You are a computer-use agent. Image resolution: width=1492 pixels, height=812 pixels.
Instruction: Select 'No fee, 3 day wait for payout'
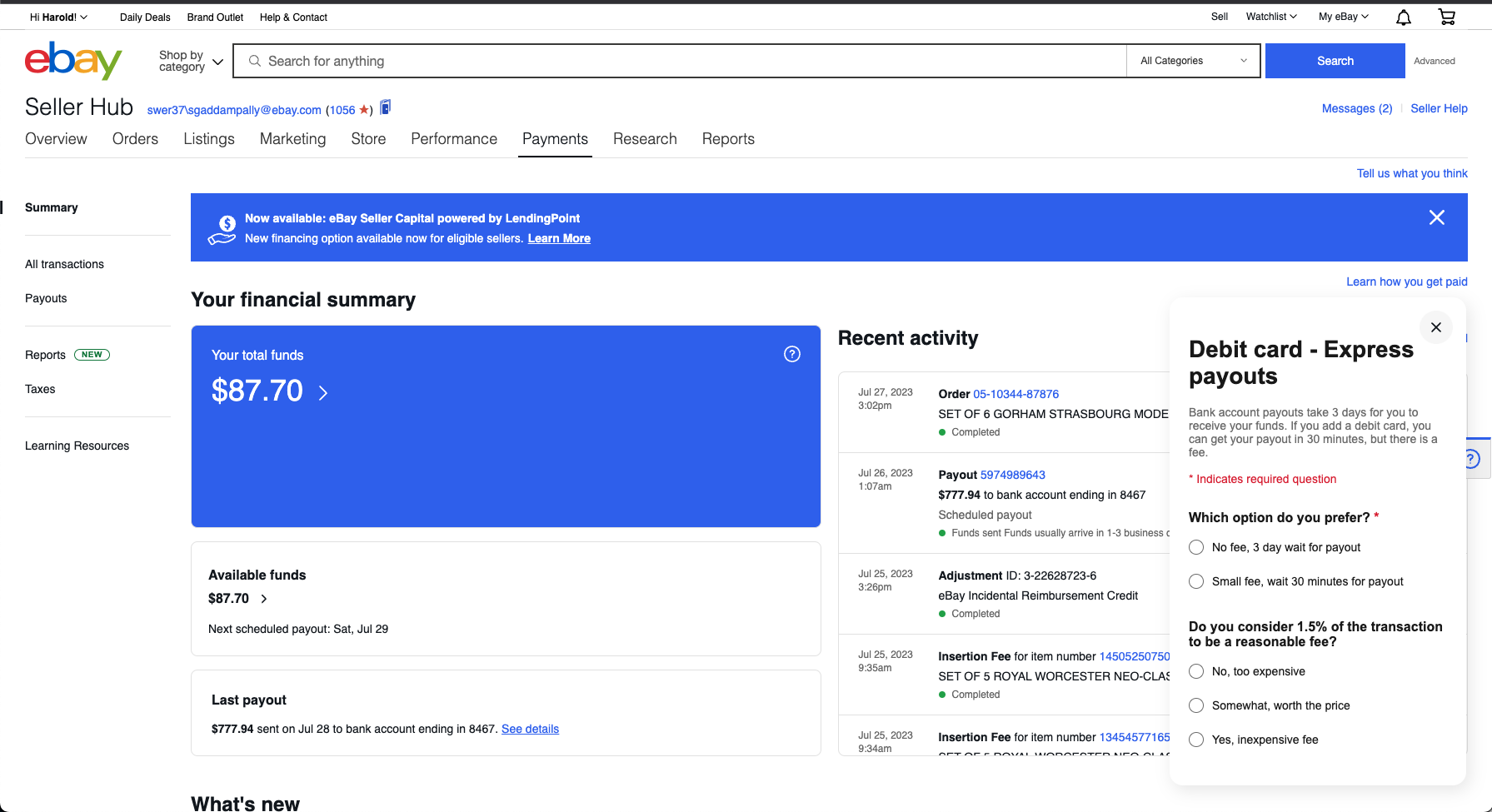point(1196,547)
